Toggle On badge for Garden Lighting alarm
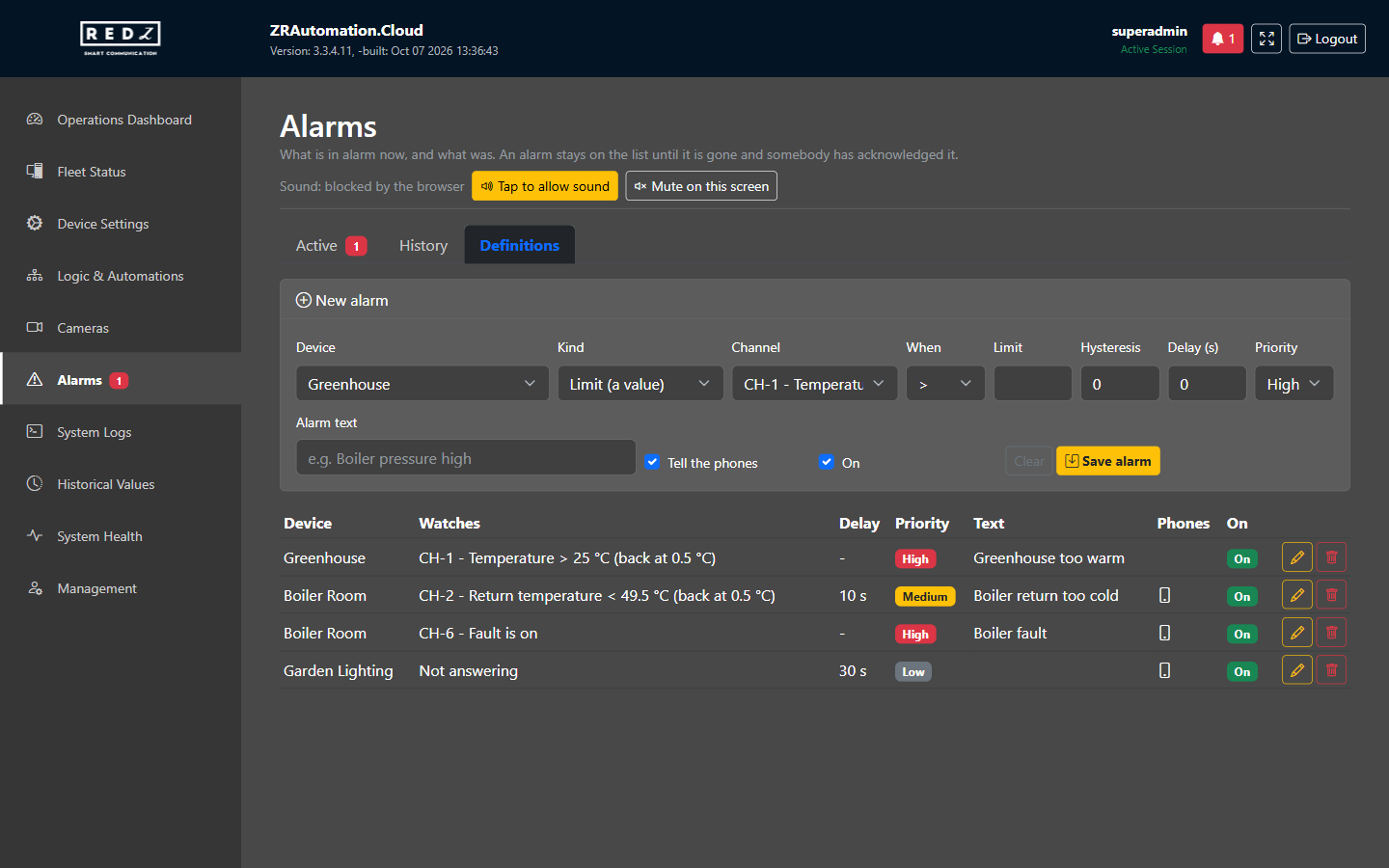Viewport: 1389px width, 868px height. [x=1242, y=671]
